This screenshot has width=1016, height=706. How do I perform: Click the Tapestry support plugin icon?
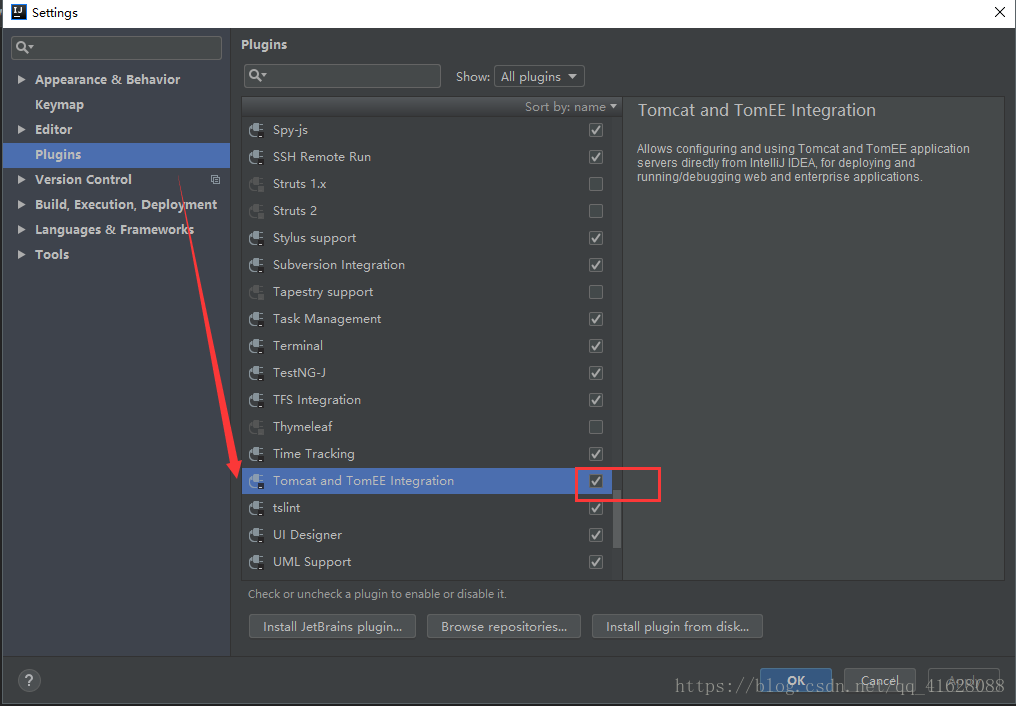coord(257,292)
